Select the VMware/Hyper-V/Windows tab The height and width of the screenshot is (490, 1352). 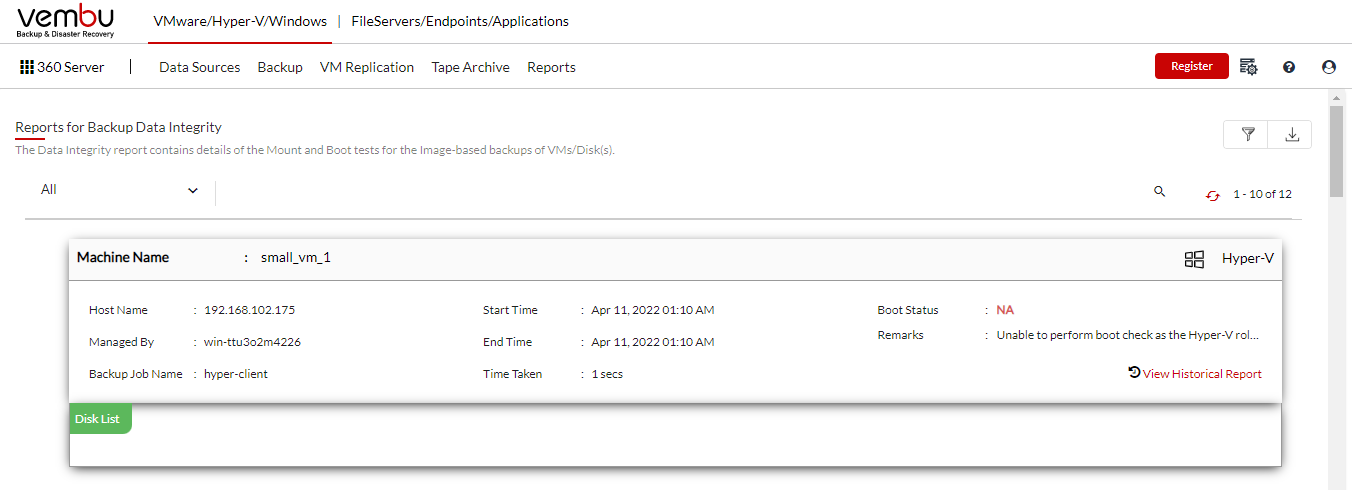coord(240,21)
